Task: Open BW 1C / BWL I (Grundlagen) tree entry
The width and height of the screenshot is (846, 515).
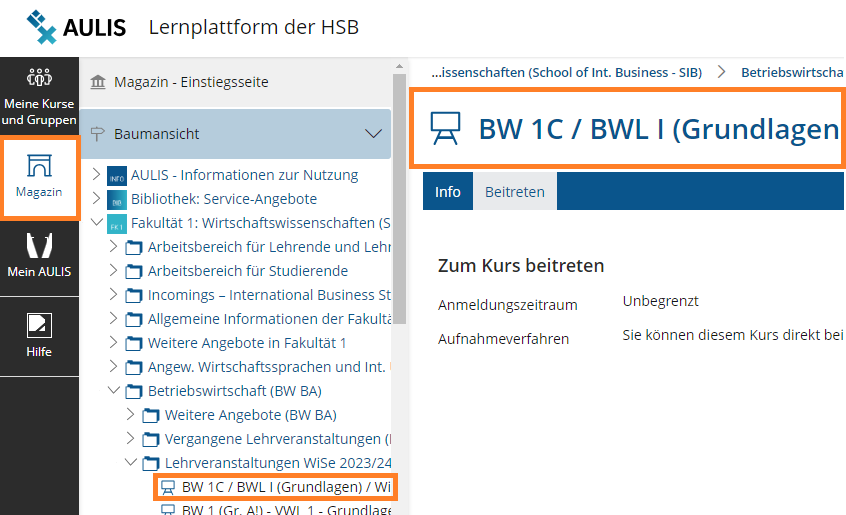Action: pos(286,487)
